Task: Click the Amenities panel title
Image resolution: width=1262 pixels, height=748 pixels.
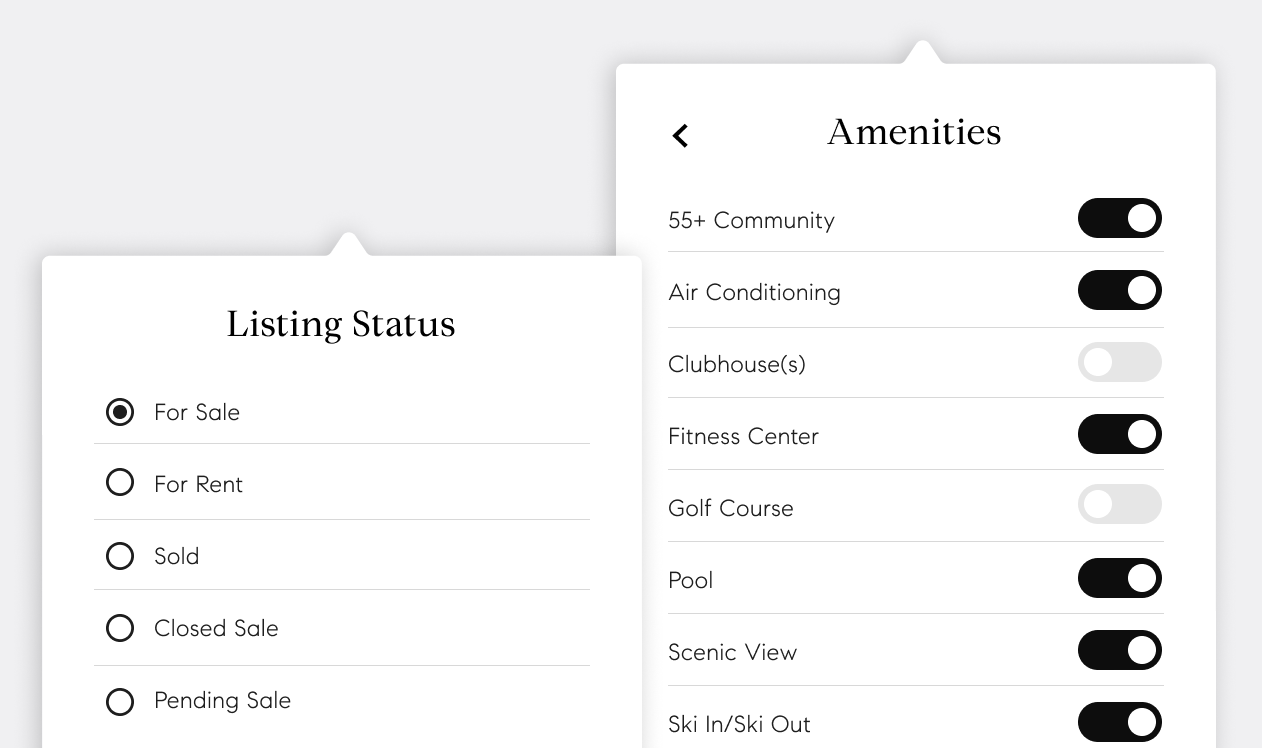Action: coord(914,132)
